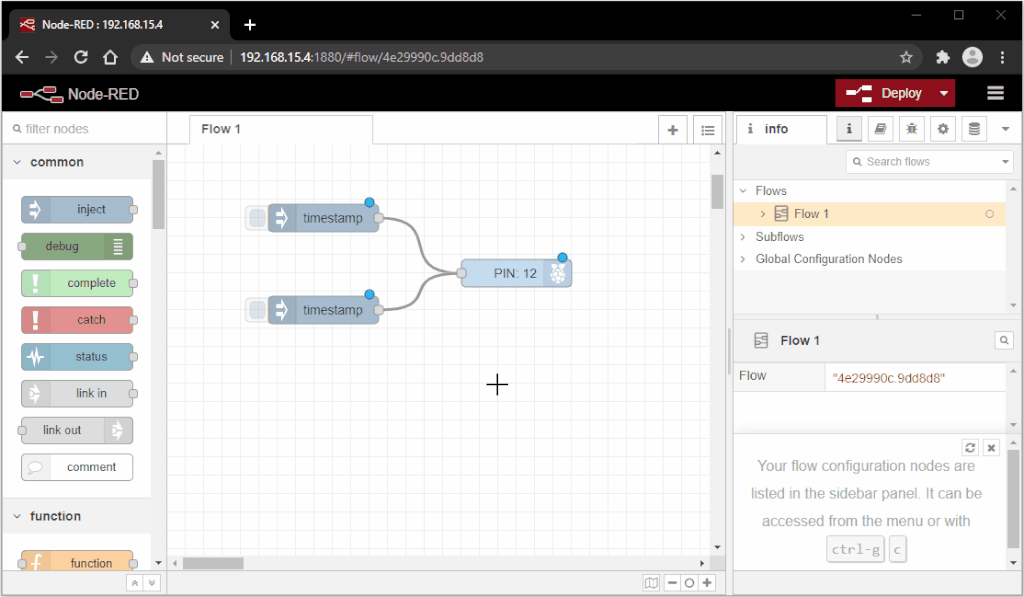The height and width of the screenshot is (597, 1024).
Task: Select the catch node in palette
Action: pos(77,320)
